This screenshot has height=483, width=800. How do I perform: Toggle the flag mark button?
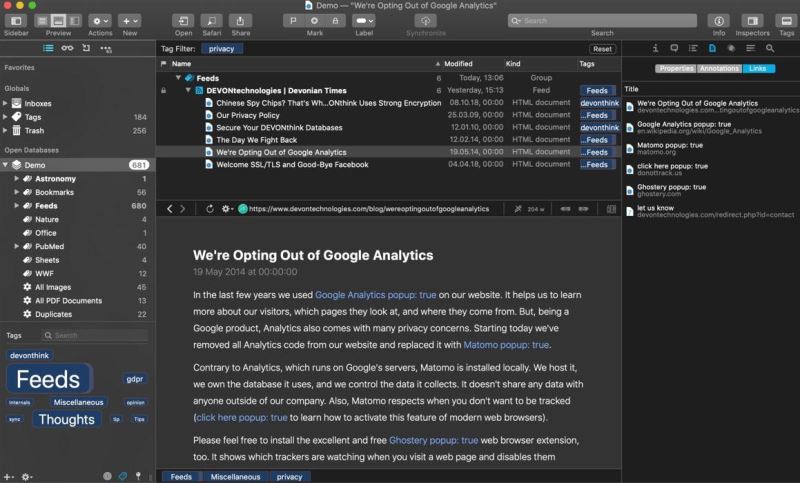(x=293, y=21)
